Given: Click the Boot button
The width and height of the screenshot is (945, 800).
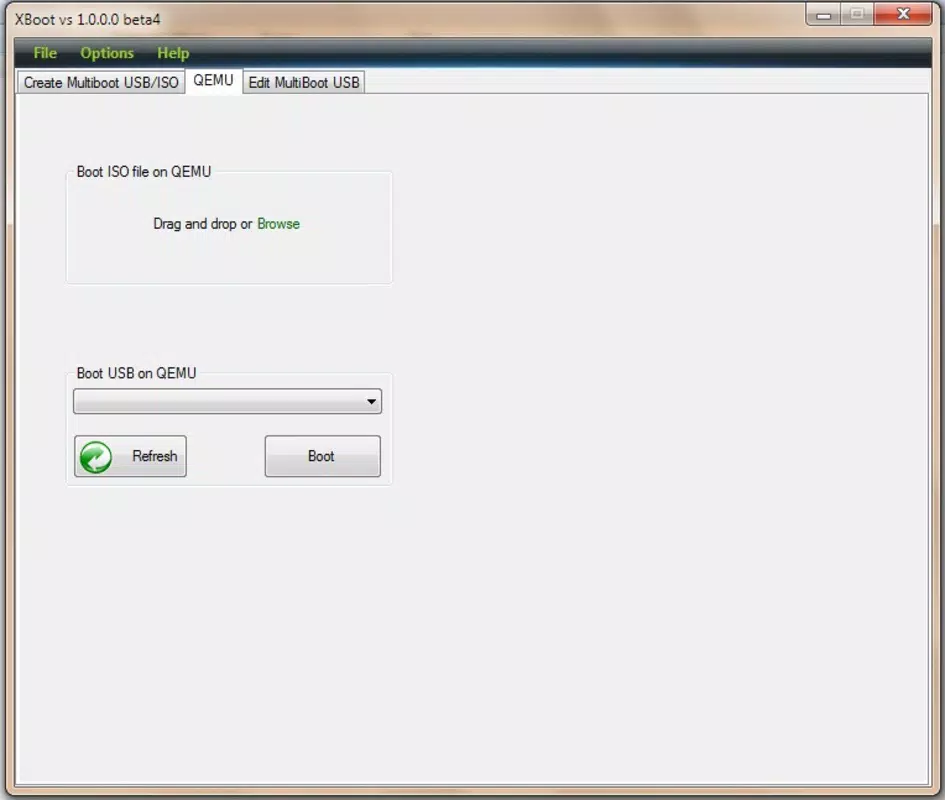Looking at the screenshot, I should coord(322,456).
